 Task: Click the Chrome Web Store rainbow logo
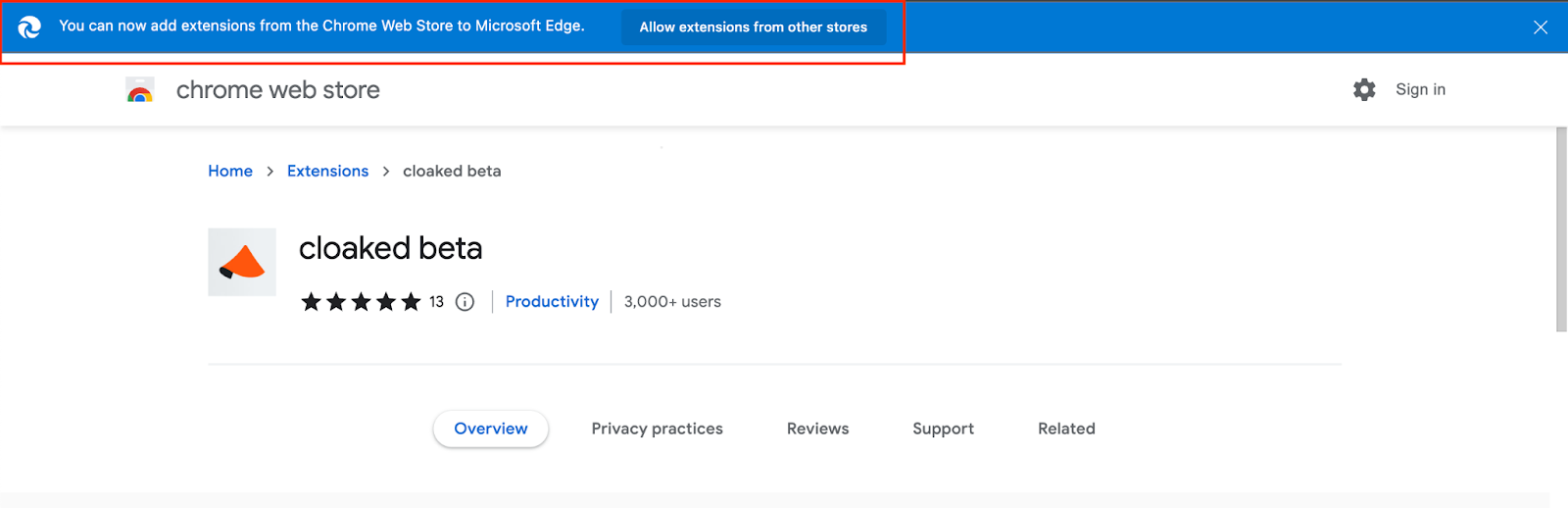pyautogui.click(x=140, y=90)
